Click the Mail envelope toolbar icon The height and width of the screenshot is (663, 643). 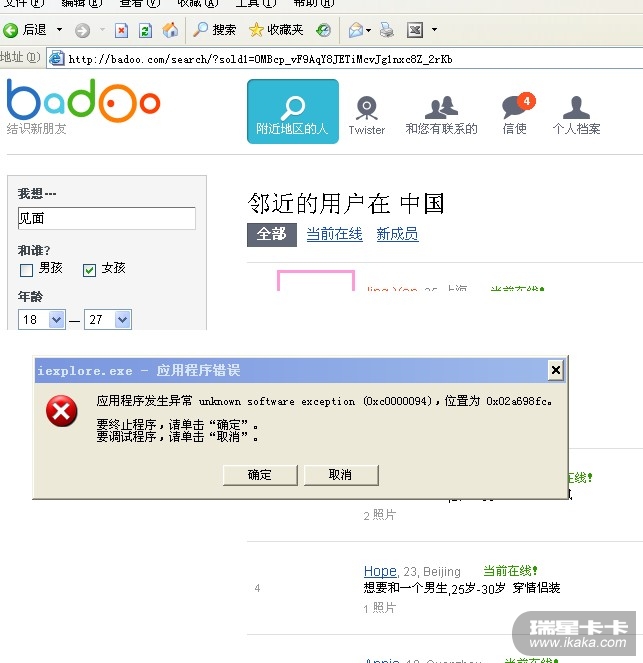click(x=356, y=30)
